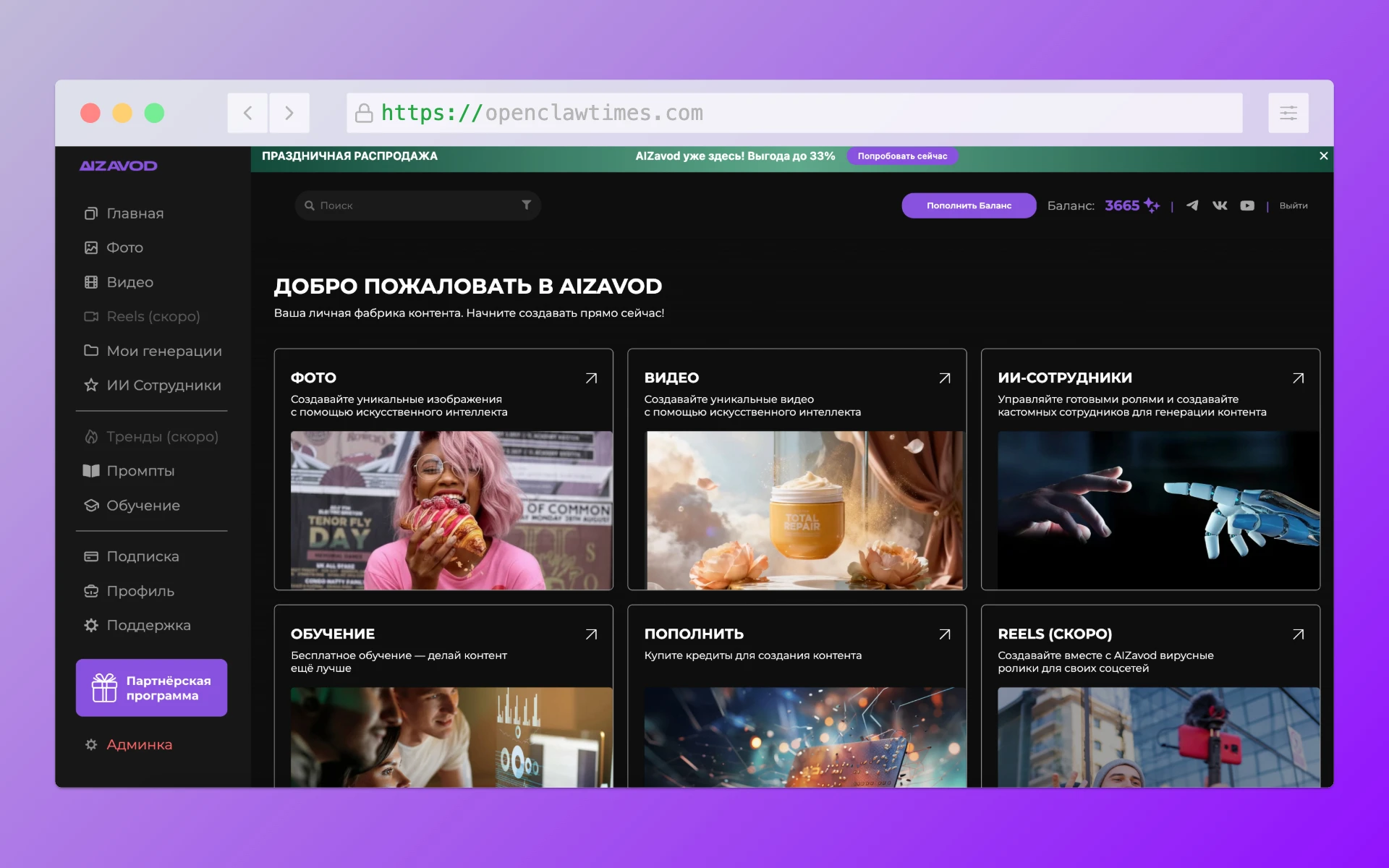Click the browser padlock icon
This screenshot has width=1389, height=868.
[364, 113]
